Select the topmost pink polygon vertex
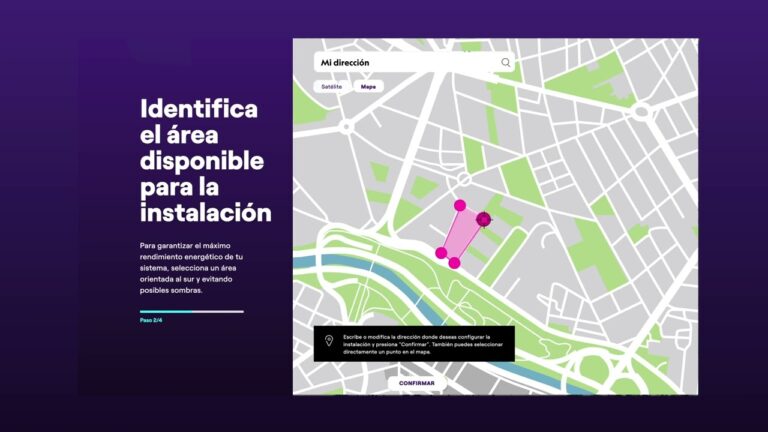 click(460, 205)
